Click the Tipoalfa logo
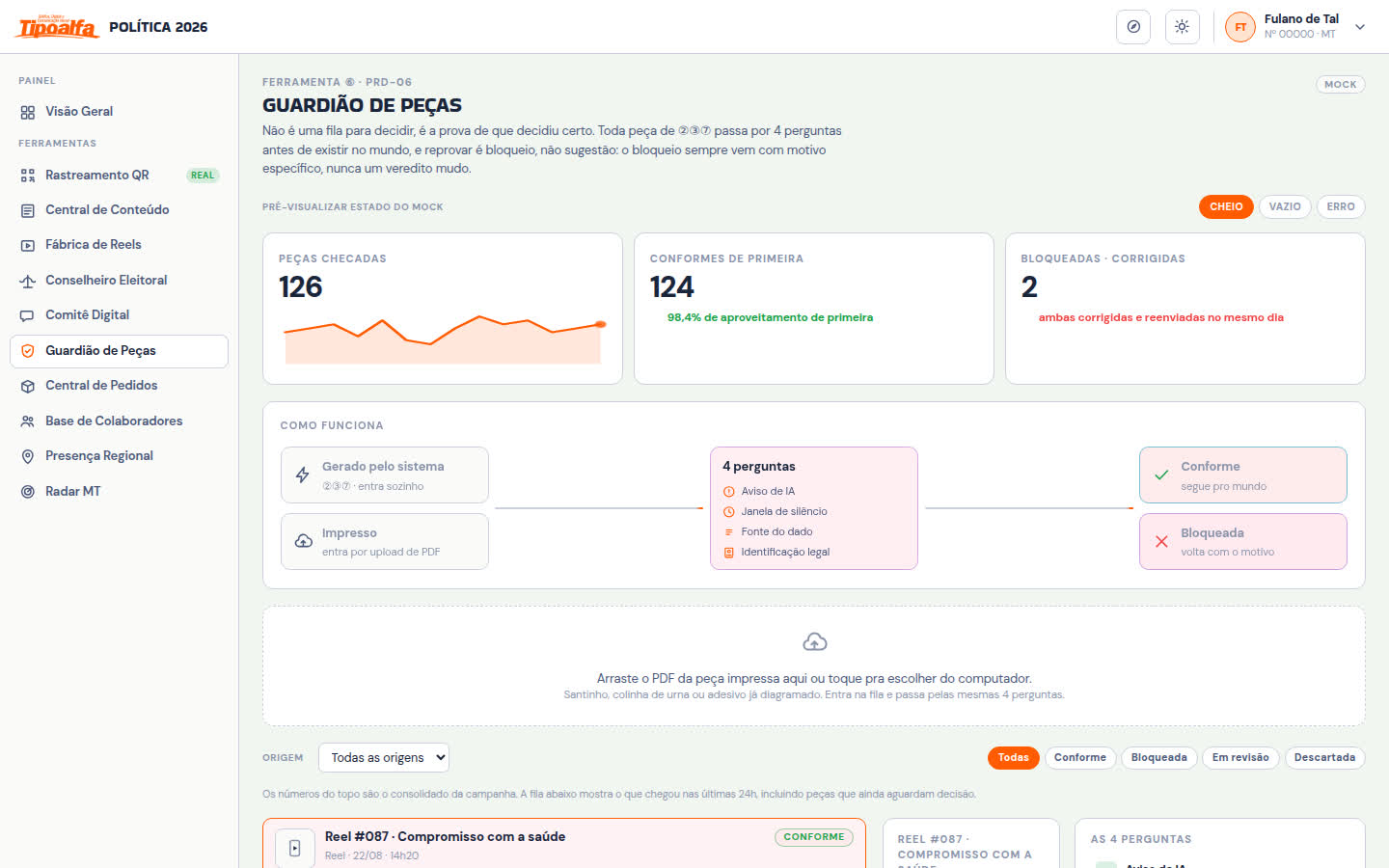 click(58, 27)
